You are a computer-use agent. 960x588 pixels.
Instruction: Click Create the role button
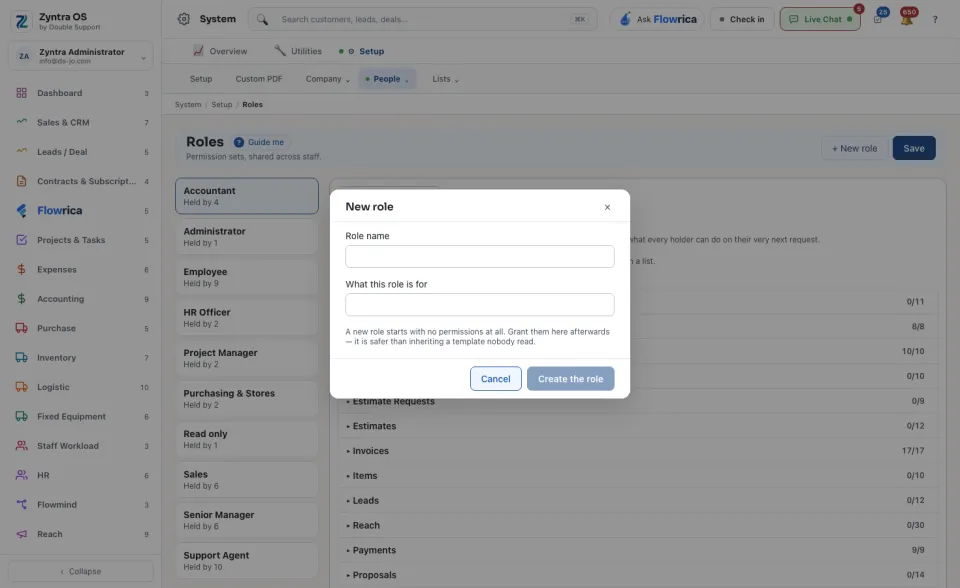pos(571,379)
